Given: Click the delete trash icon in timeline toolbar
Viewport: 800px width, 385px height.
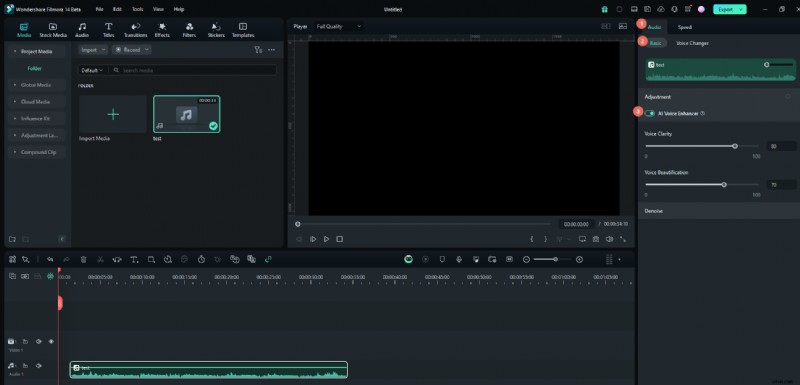Looking at the screenshot, I should [x=84, y=260].
